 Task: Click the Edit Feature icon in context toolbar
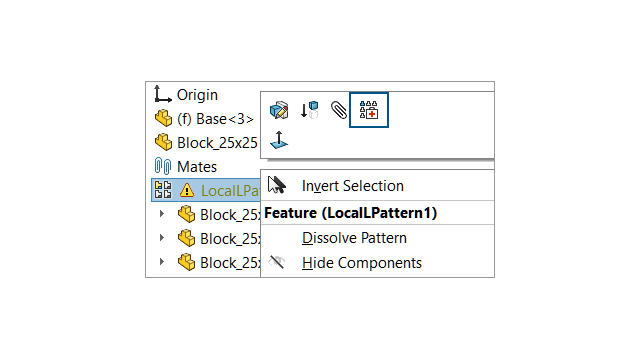(279, 110)
